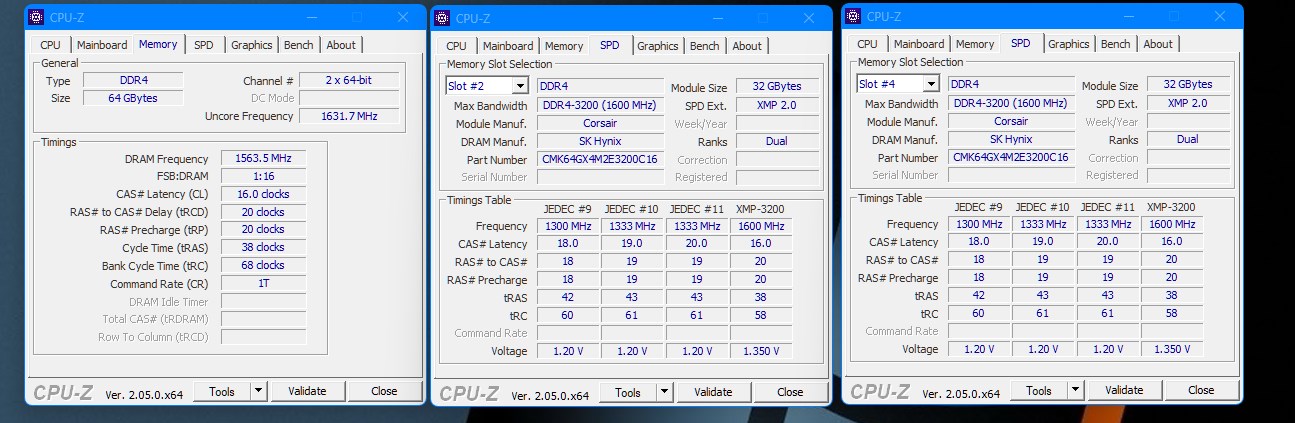
Task: Open the Bench tab in the Slot #4 window
Action: (1115, 44)
